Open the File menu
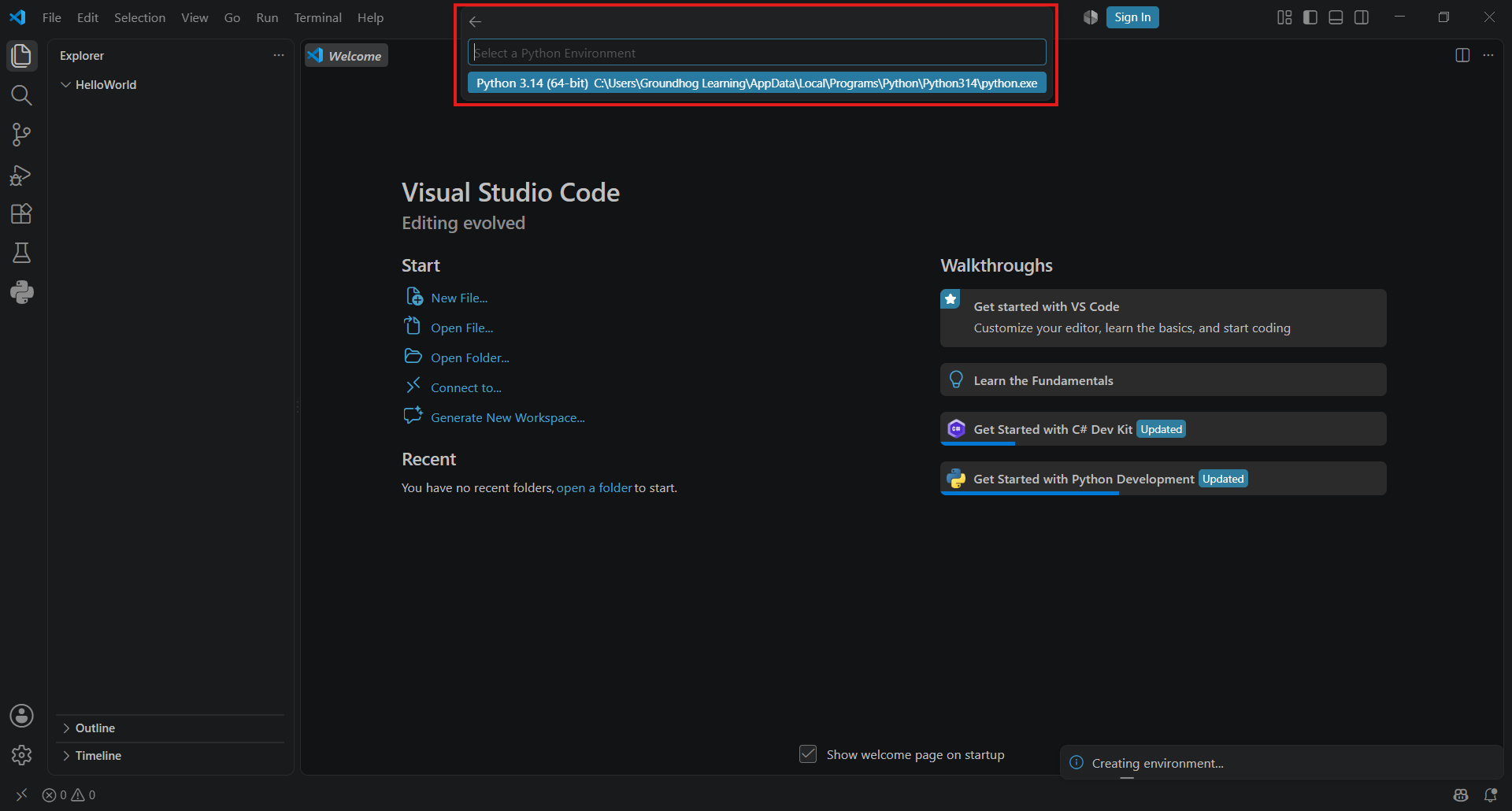Viewport: 1512px width, 811px height. pyautogui.click(x=52, y=17)
